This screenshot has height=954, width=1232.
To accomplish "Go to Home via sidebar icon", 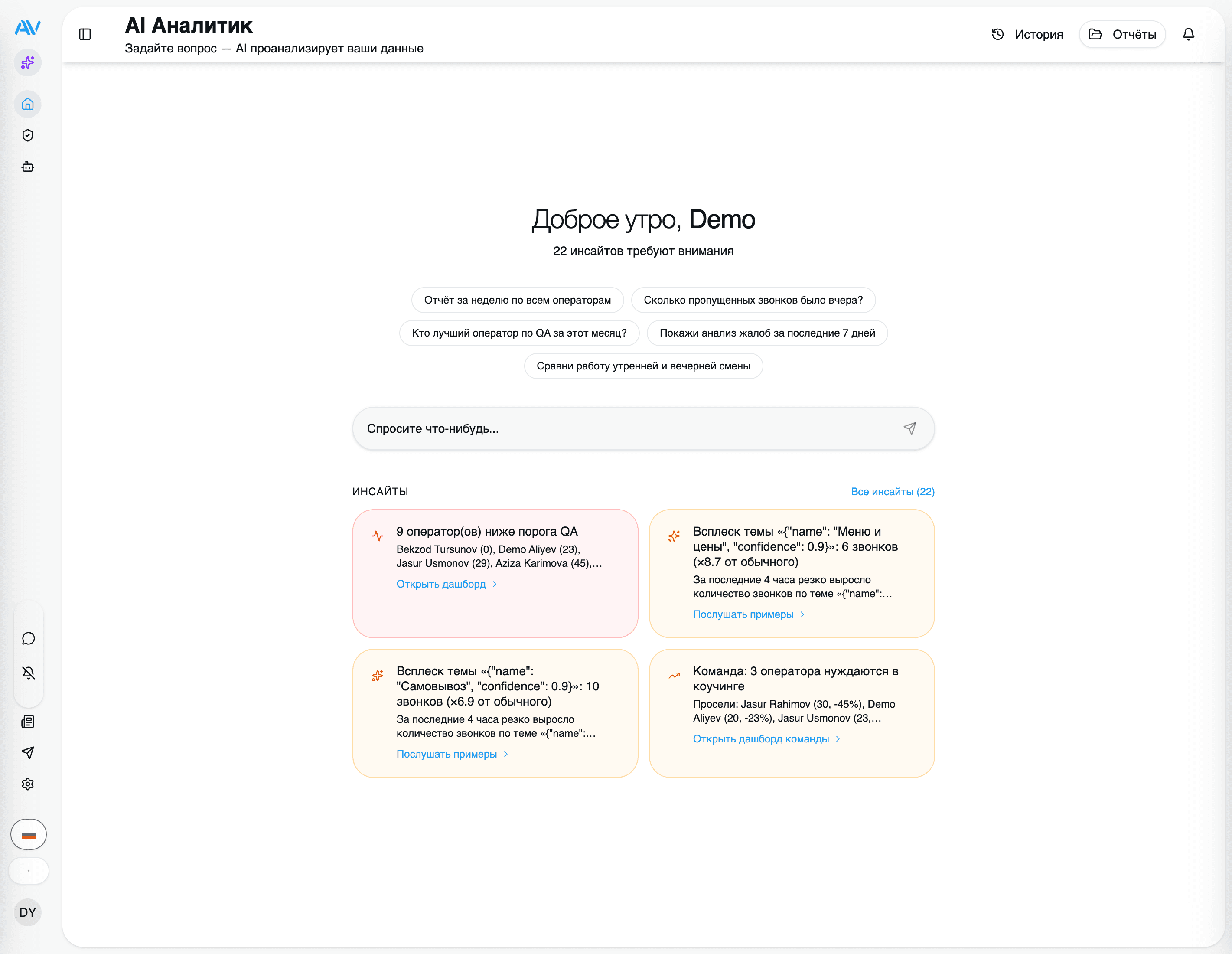I will pyautogui.click(x=28, y=104).
